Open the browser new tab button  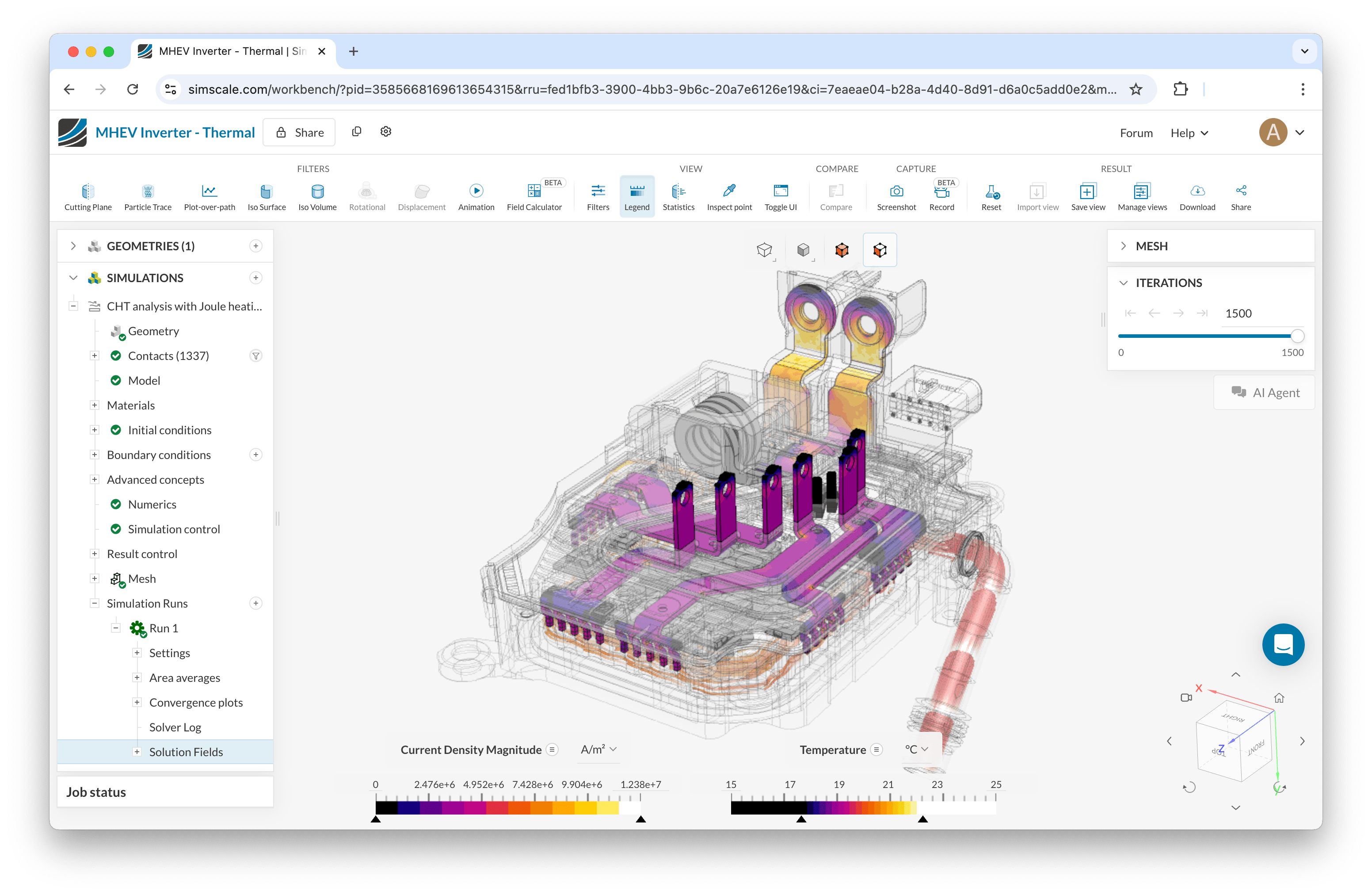353,51
